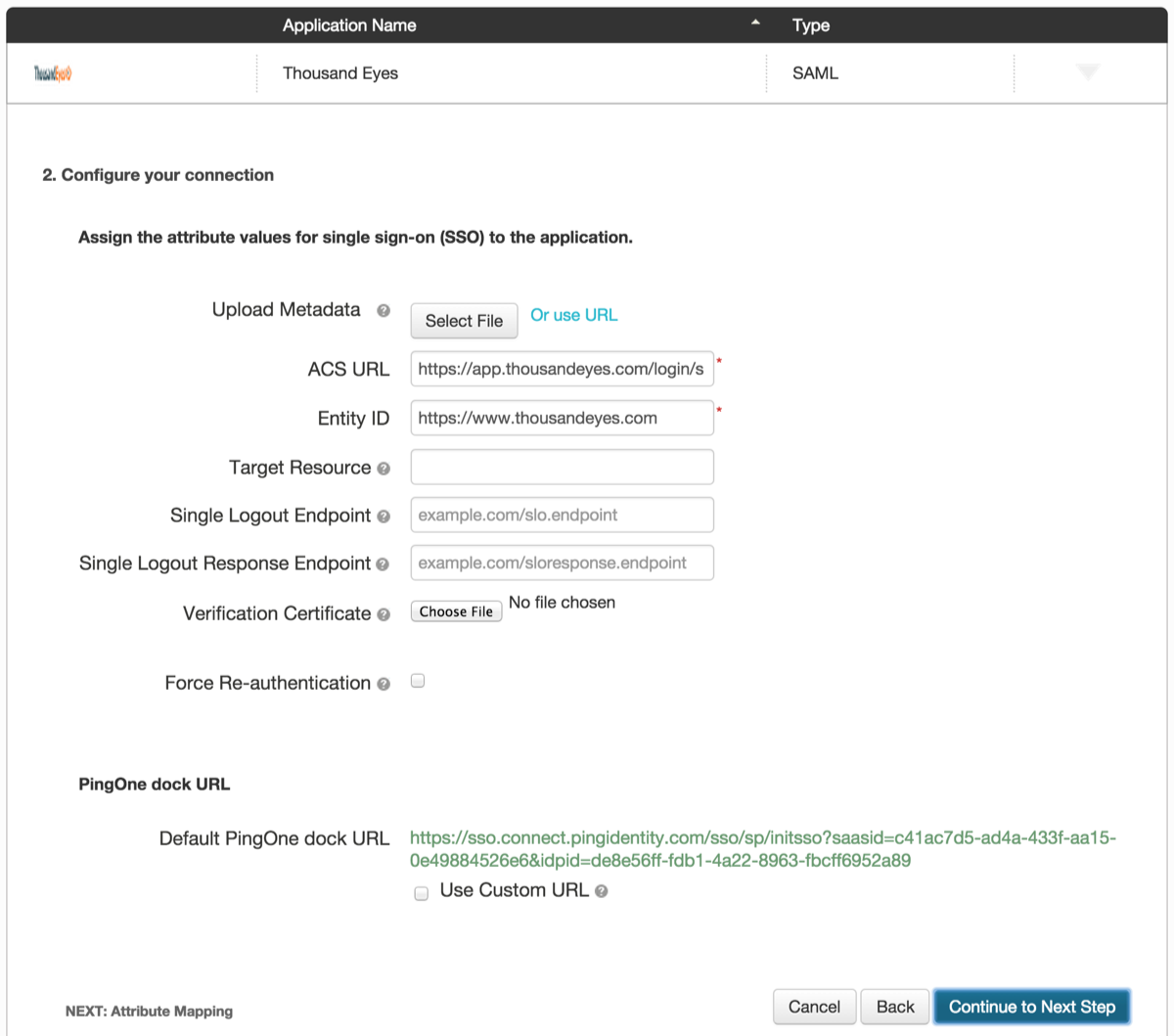
Task: Click the Type column header
Action: (x=811, y=25)
